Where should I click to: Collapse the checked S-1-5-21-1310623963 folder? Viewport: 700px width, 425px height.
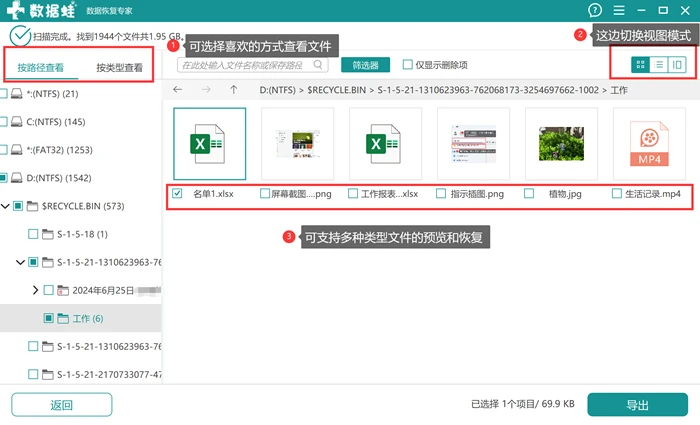coord(20,262)
